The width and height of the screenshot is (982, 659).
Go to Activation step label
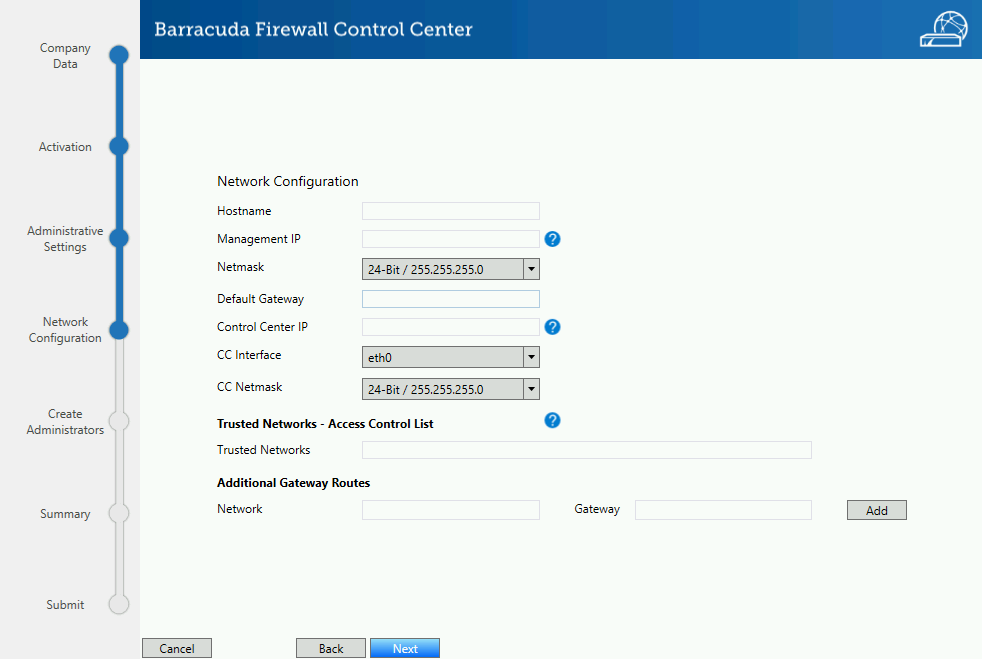[65, 147]
